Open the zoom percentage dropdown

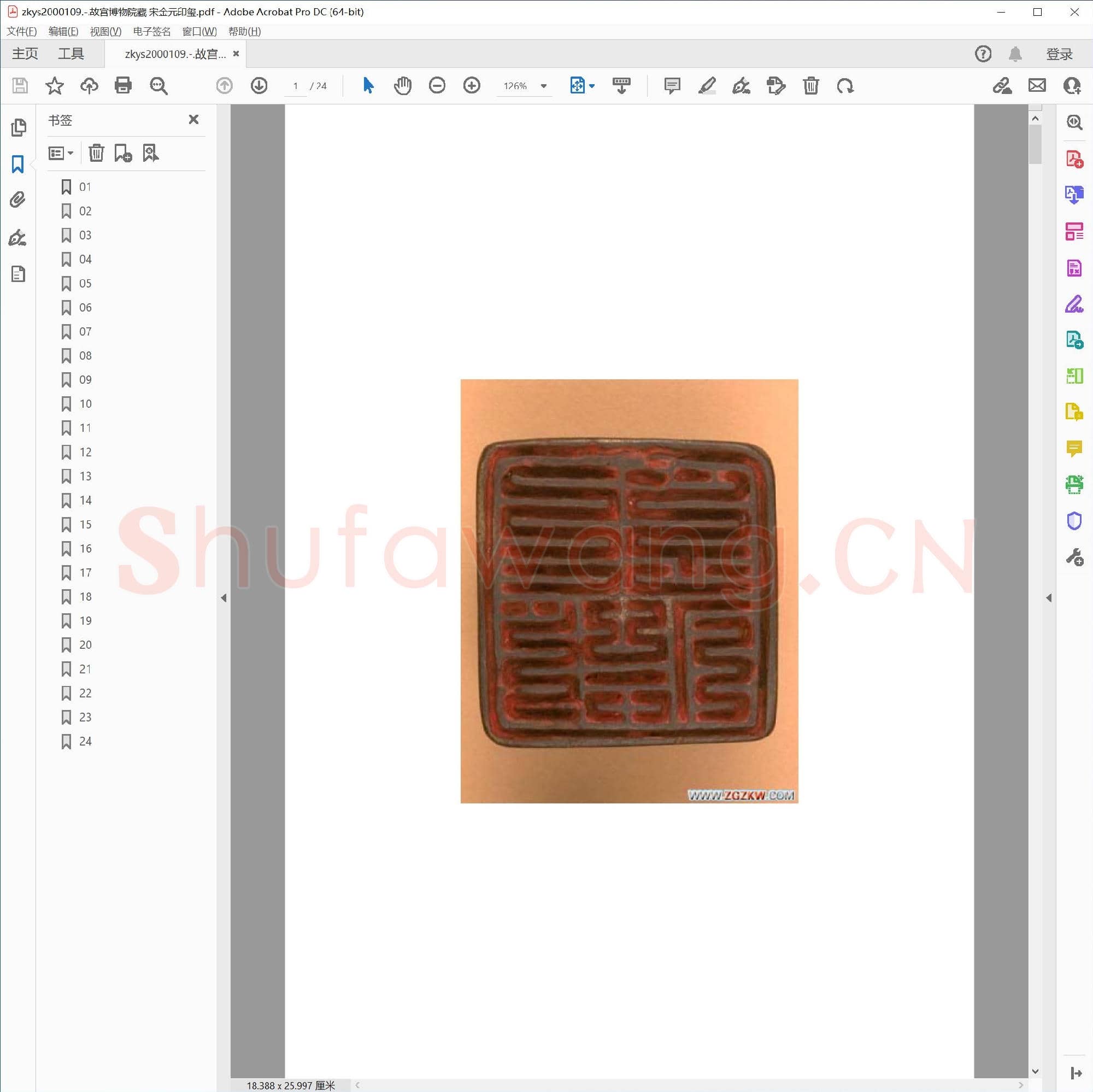[543, 86]
